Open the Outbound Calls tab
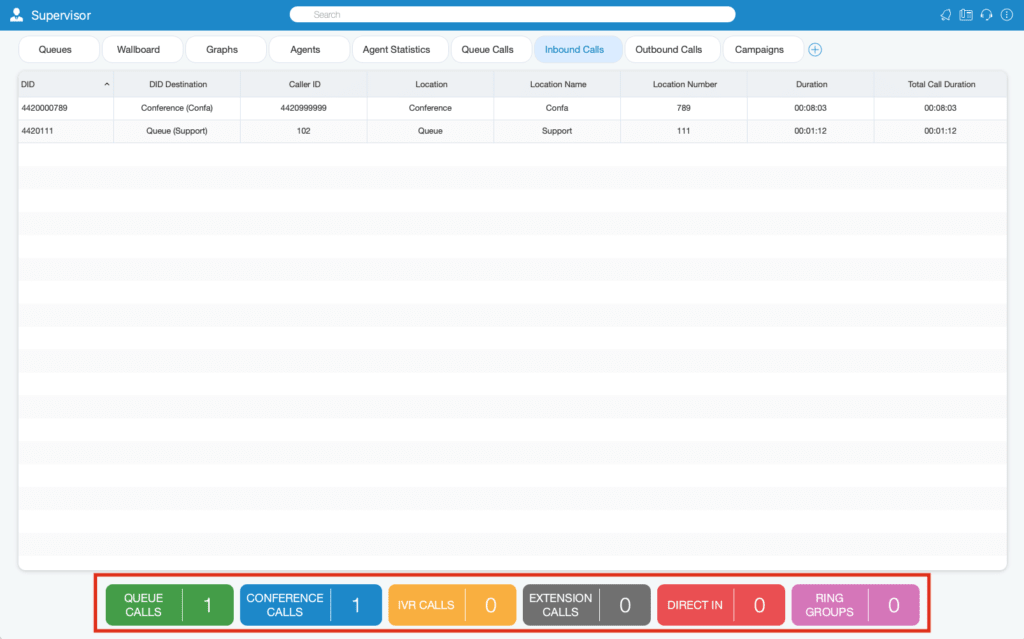The image size is (1024, 639). click(673, 50)
